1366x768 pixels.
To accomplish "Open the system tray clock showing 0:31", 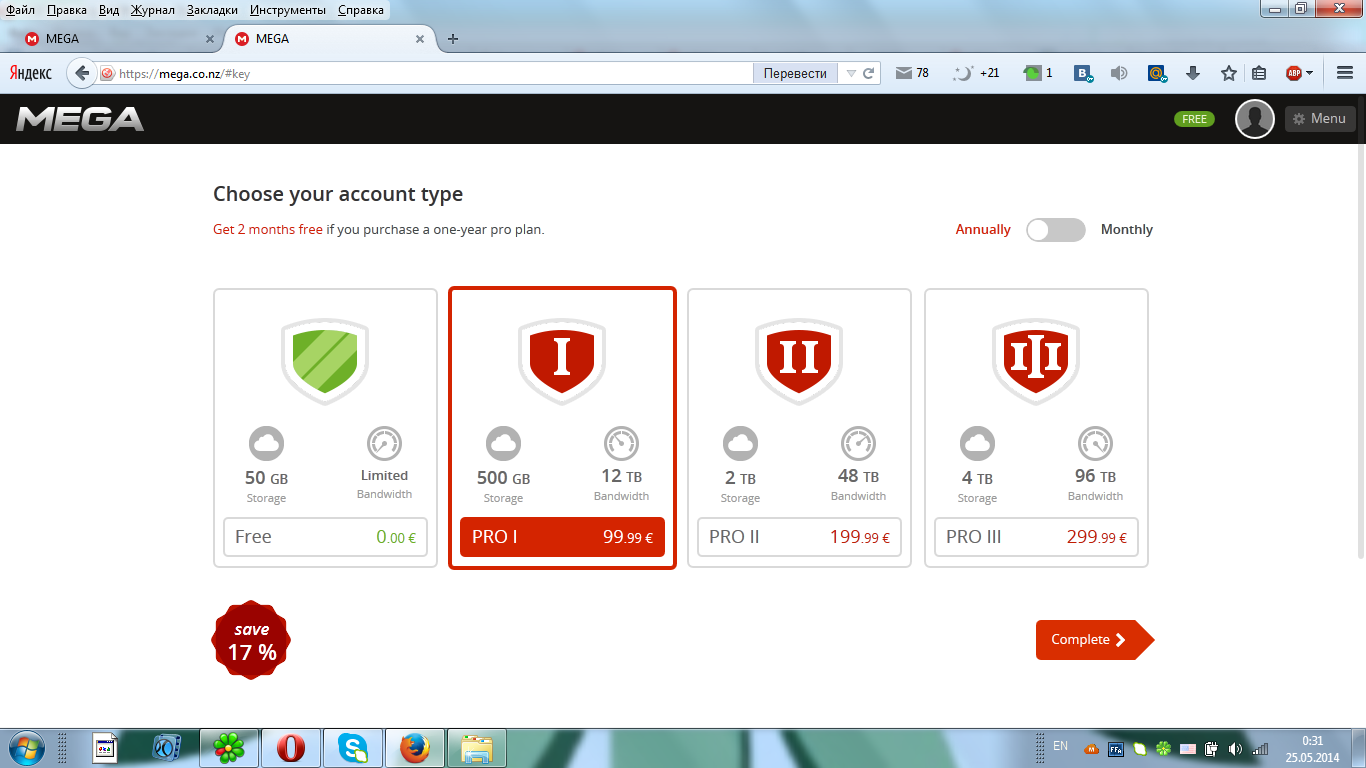I will tap(1312, 749).
